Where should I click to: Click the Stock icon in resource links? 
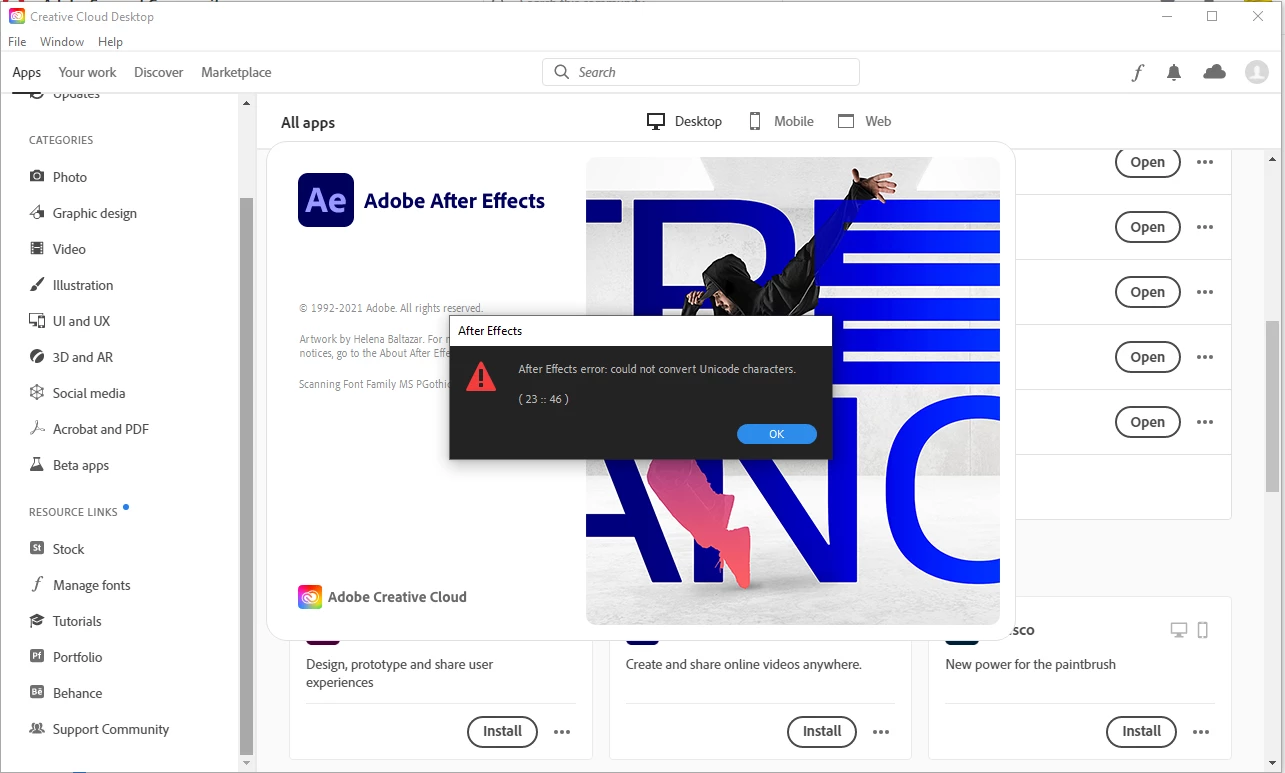(37, 548)
